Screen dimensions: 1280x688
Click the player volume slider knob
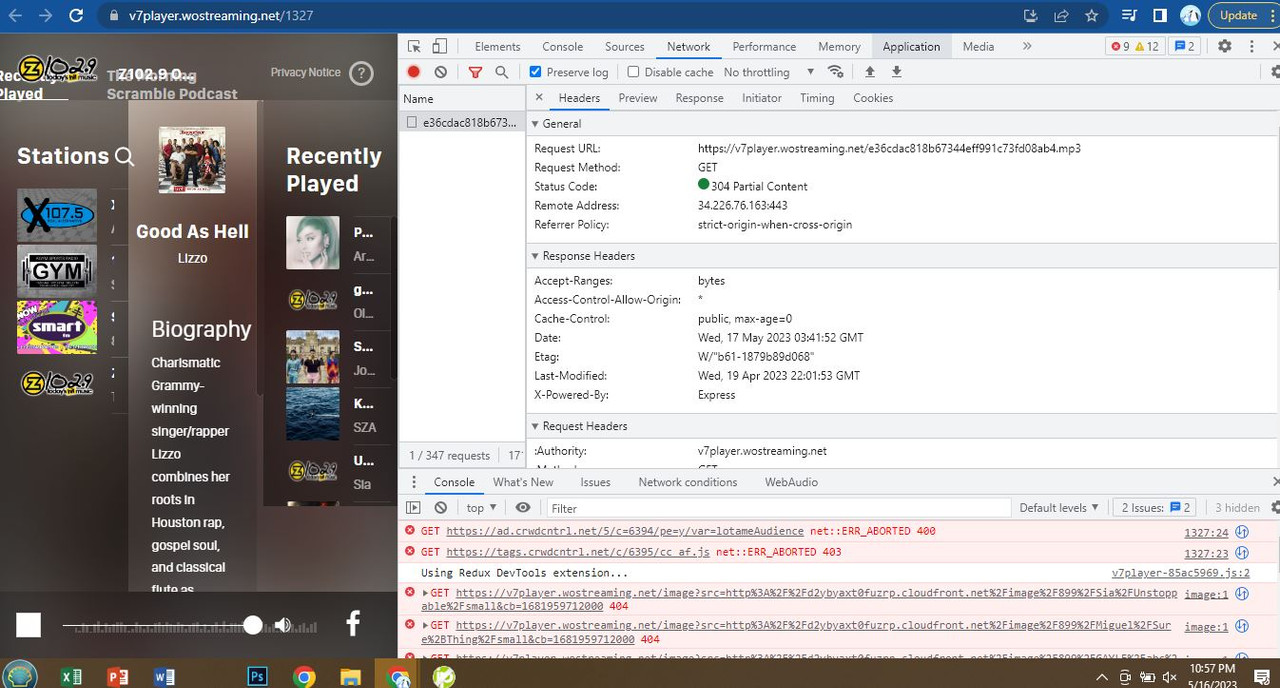(x=253, y=625)
